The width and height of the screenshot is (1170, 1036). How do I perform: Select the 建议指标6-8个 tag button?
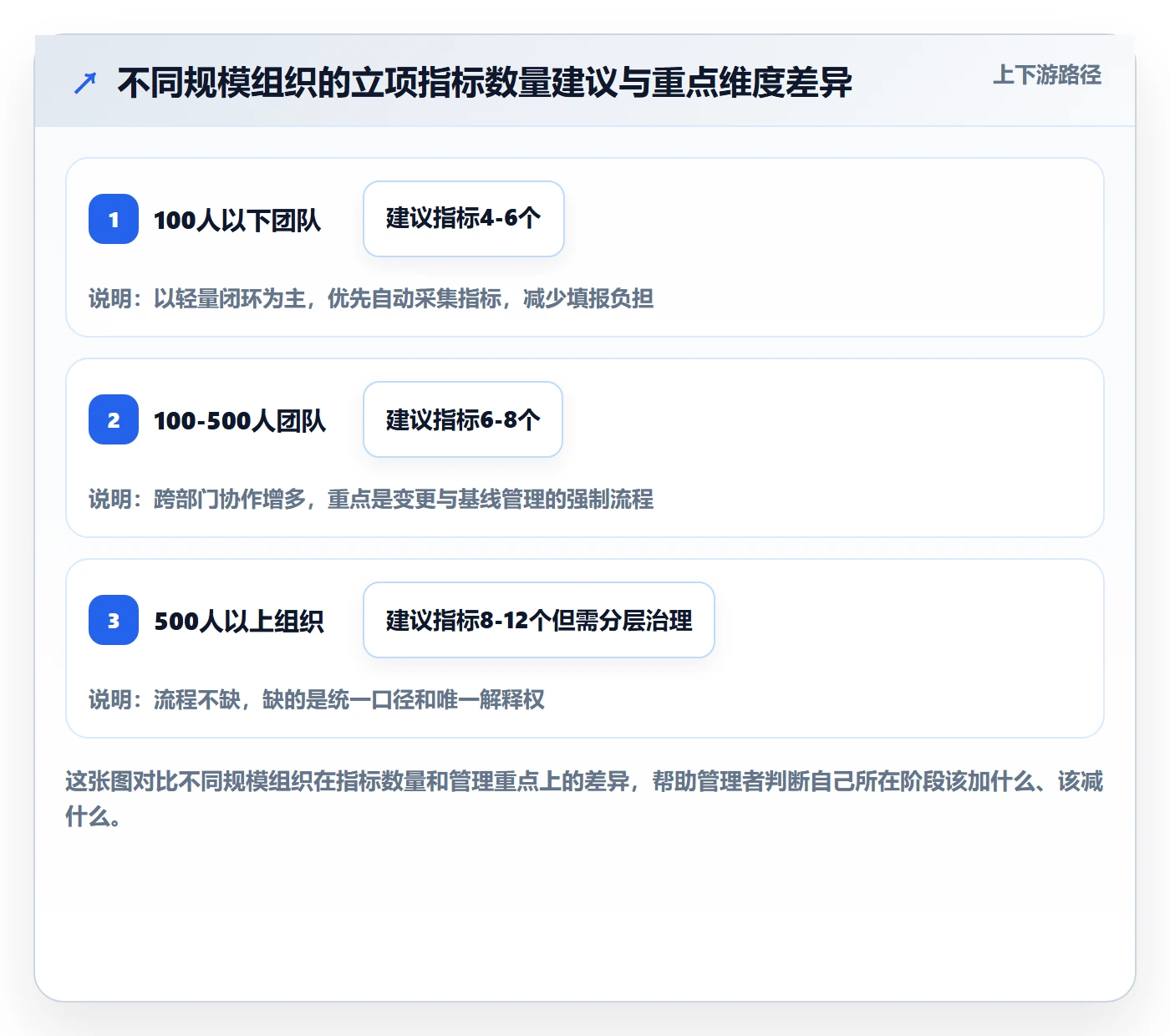(x=463, y=419)
